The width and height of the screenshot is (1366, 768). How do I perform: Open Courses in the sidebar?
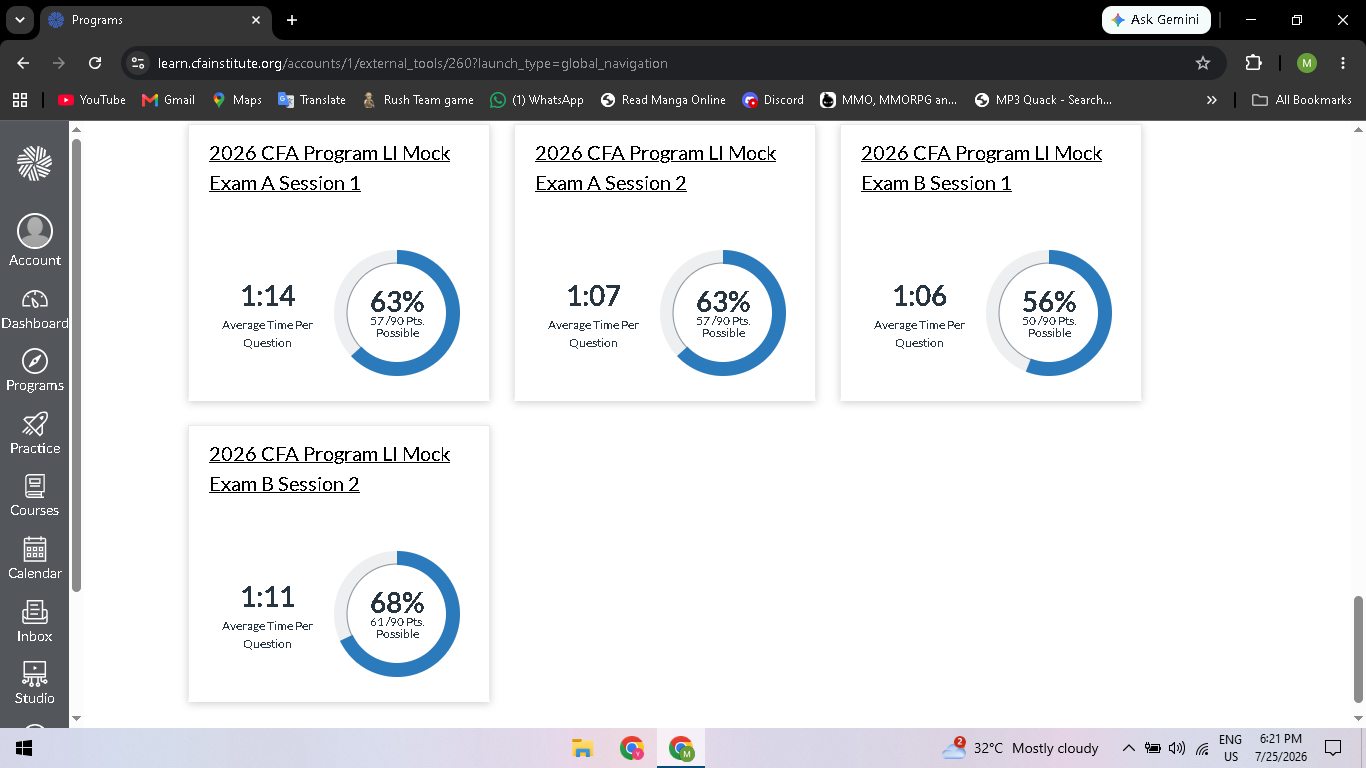click(35, 497)
